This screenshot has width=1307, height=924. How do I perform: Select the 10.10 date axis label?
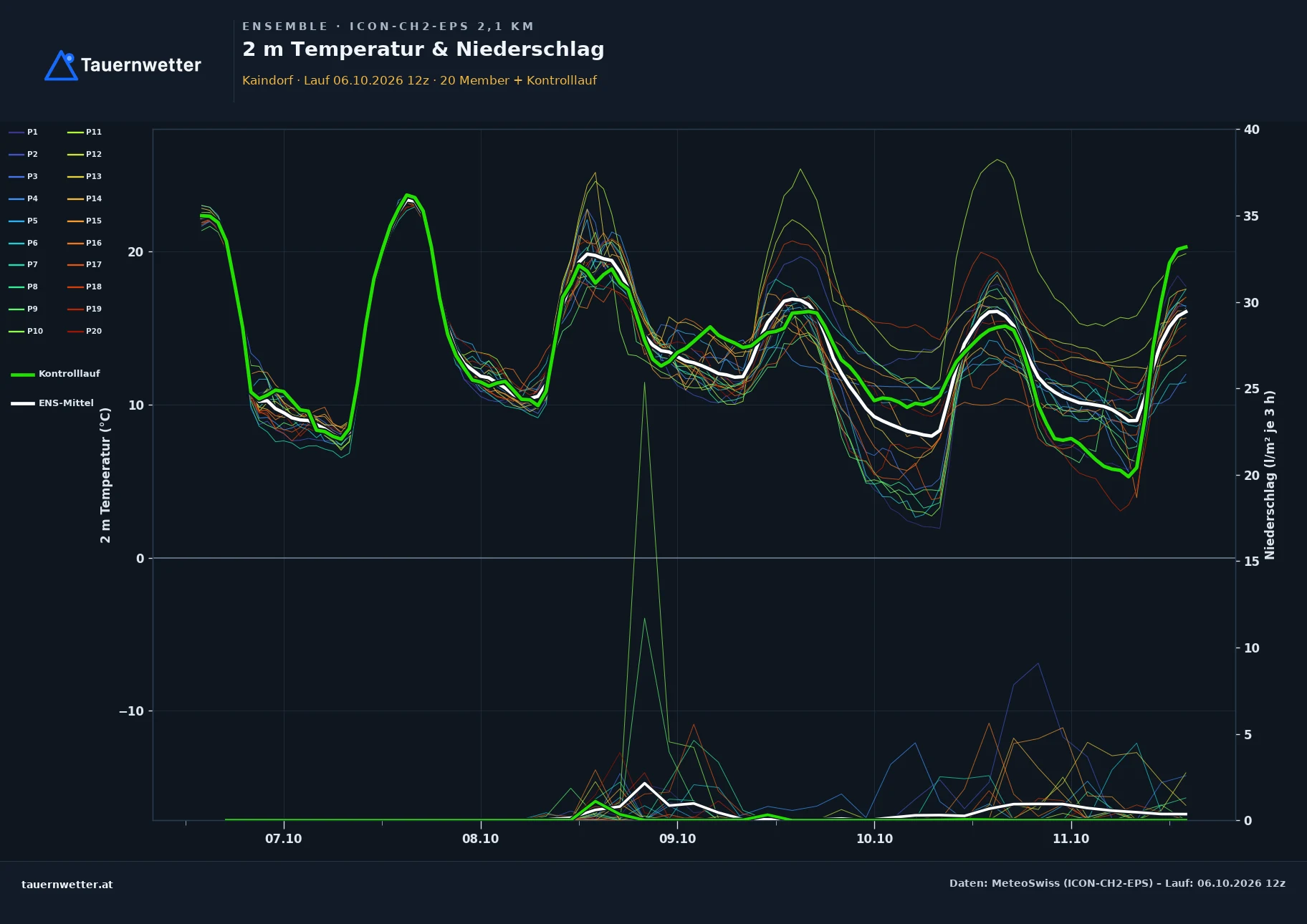[x=875, y=839]
